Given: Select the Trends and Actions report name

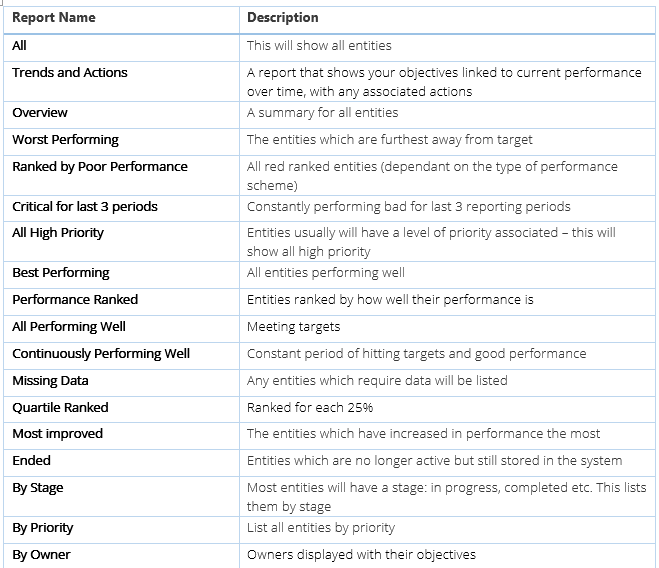Looking at the screenshot, I should pyautogui.click(x=70, y=72).
